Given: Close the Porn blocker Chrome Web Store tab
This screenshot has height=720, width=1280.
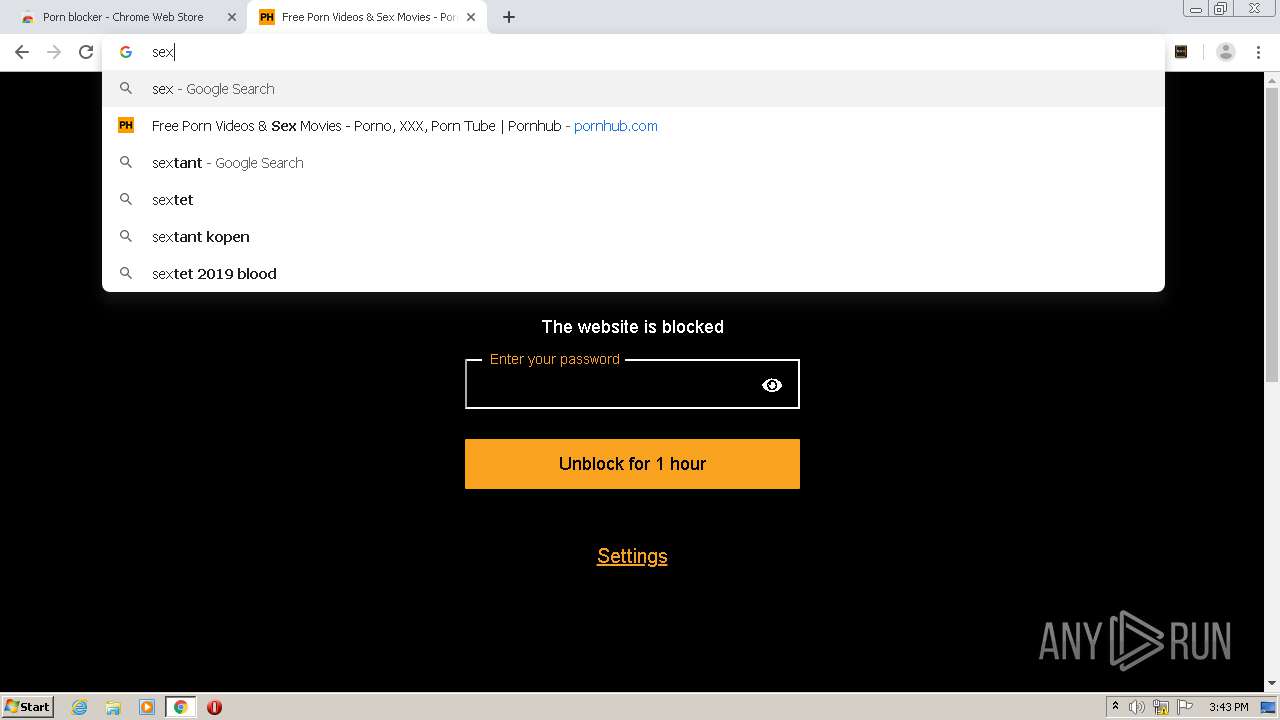Looking at the screenshot, I should [x=232, y=17].
